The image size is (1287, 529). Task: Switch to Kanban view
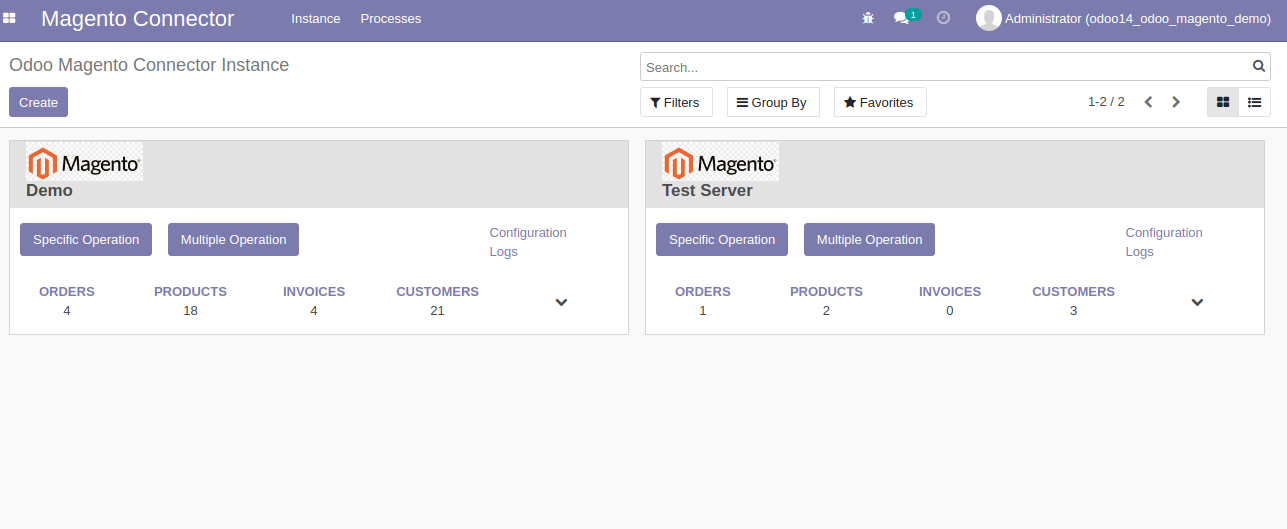[x=1223, y=102]
